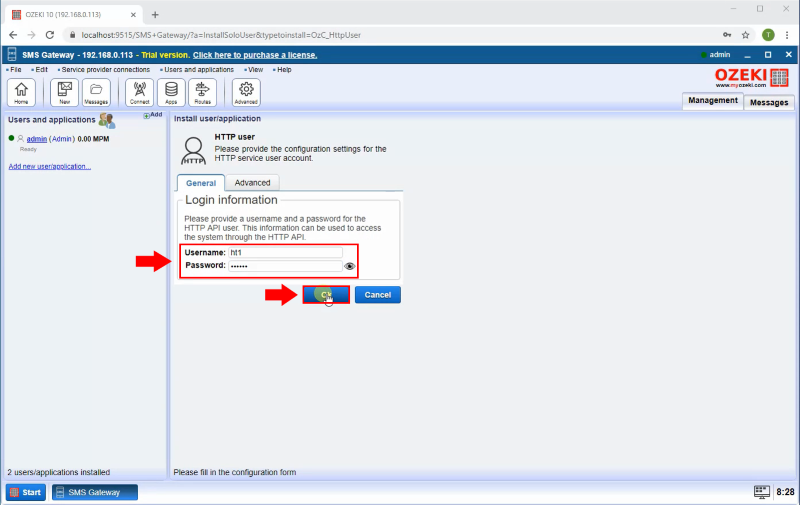
Task: Open the Connect antenna toolbar icon
Action: click(x=139, y=92)
